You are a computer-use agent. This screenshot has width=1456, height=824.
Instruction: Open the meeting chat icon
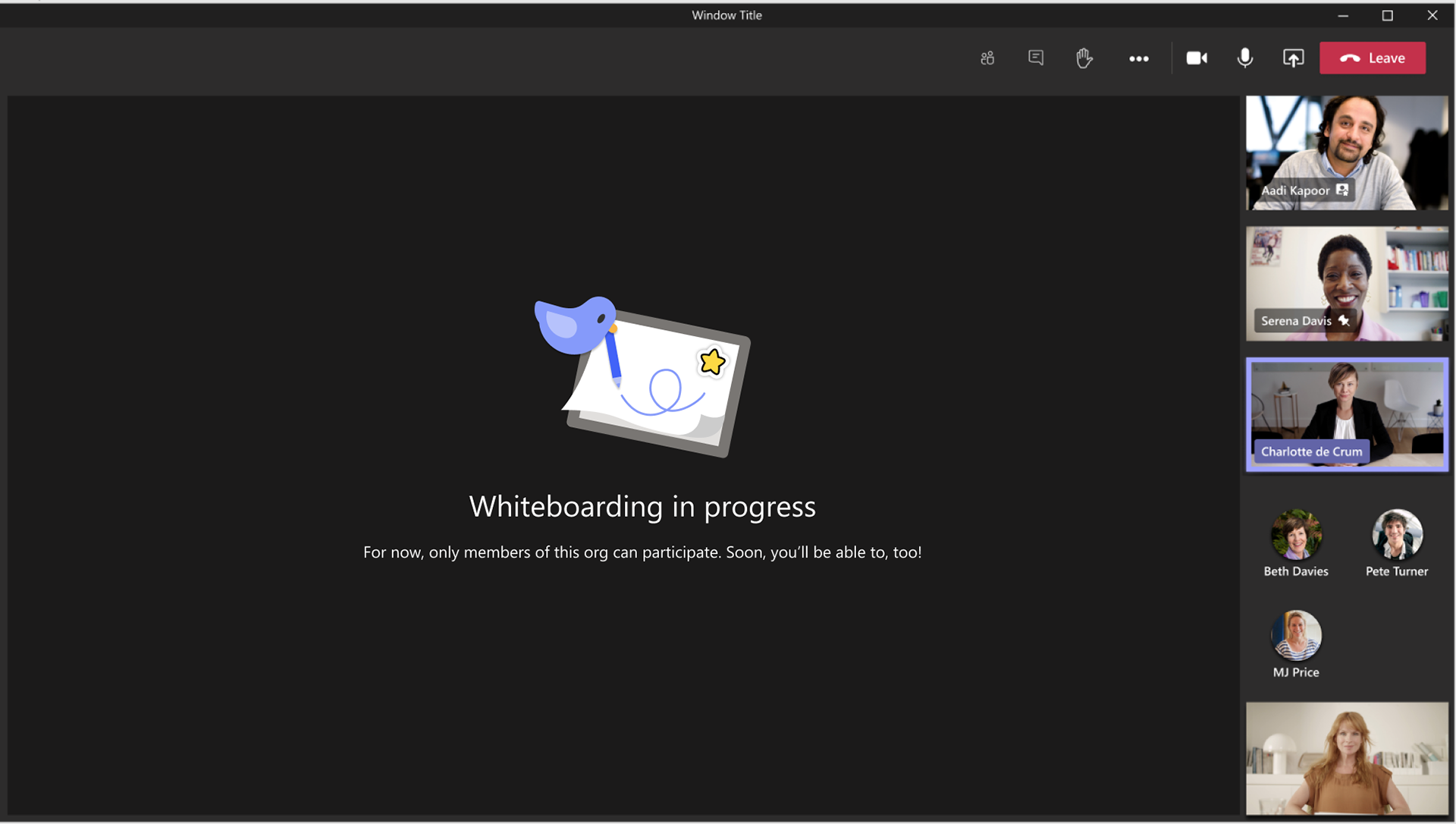[x=1036, y=58]
